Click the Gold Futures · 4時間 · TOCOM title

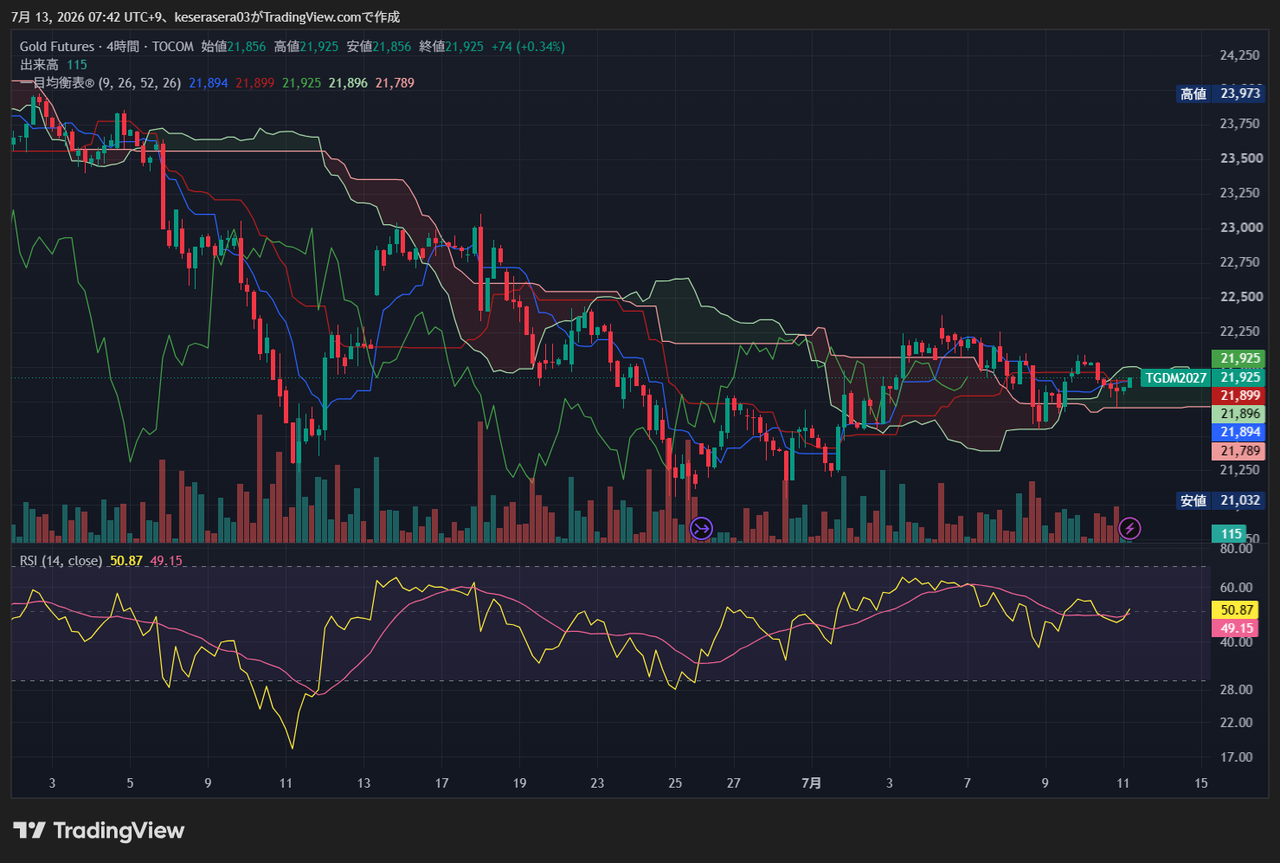(106, 47)
